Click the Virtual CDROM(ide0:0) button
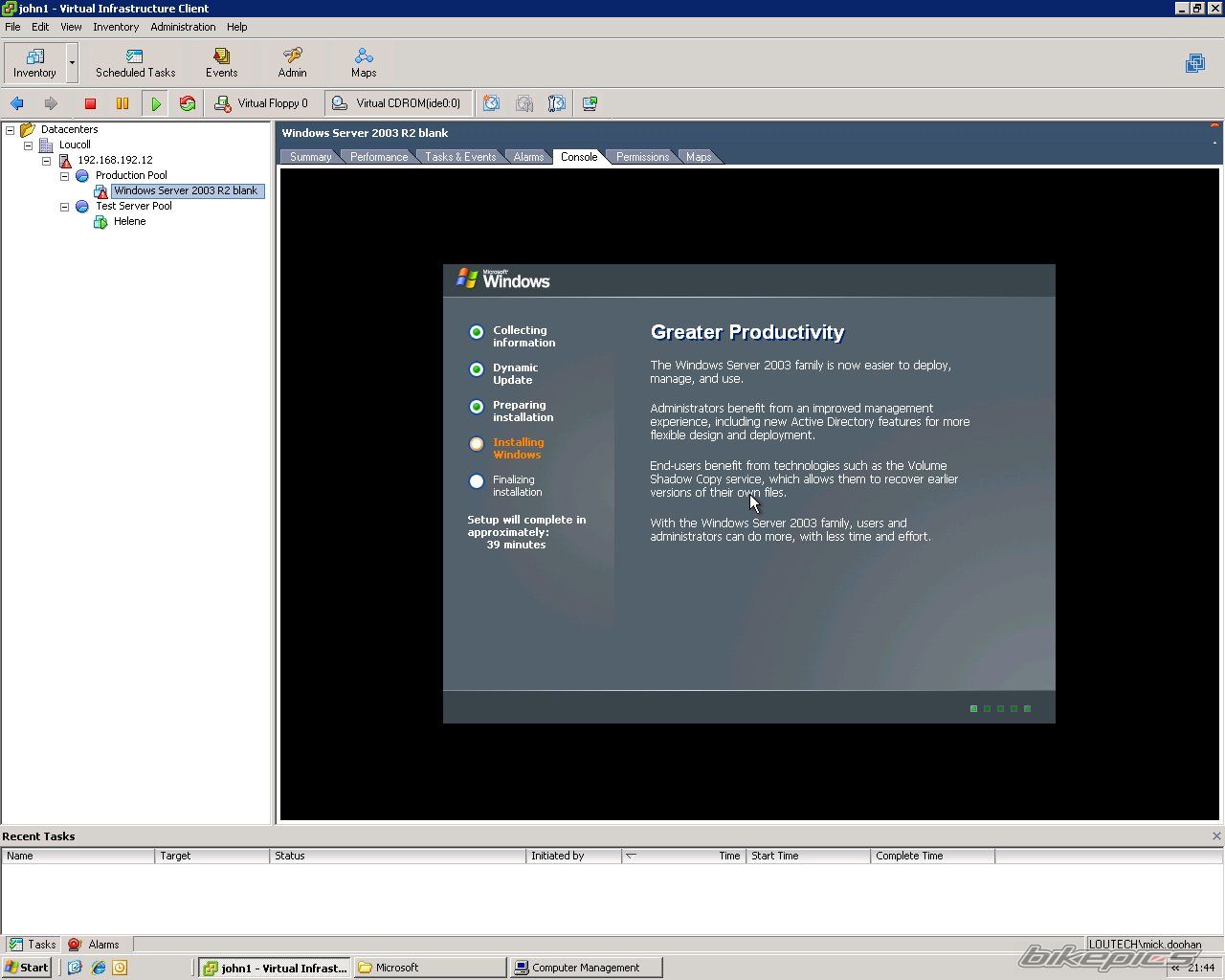This screenshot has height=980, width=1225. pyautogui.click(x=397, y=103)
